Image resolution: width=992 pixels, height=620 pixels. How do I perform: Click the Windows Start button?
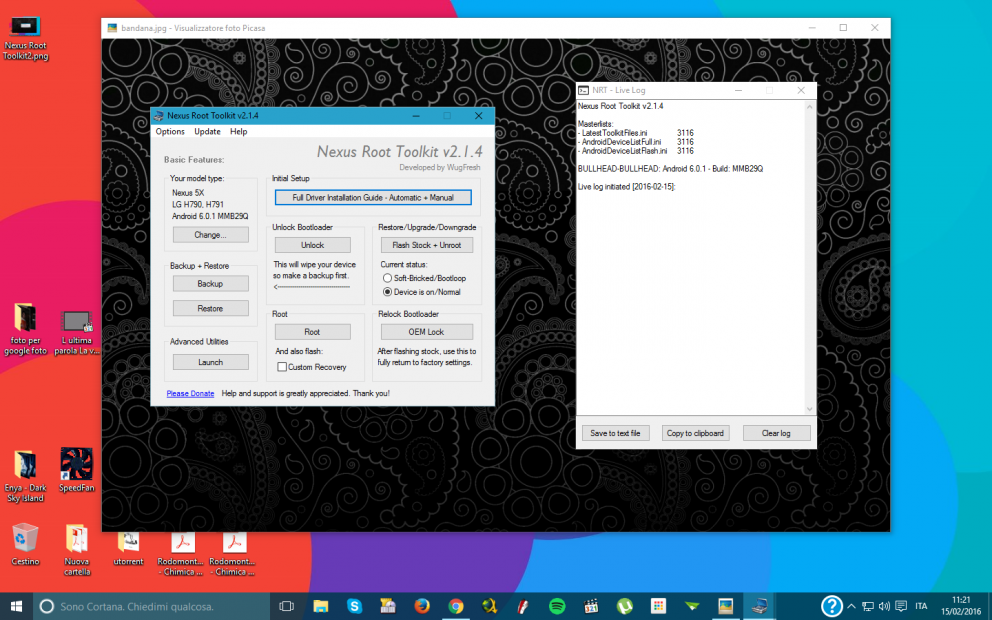click(16, 606)
